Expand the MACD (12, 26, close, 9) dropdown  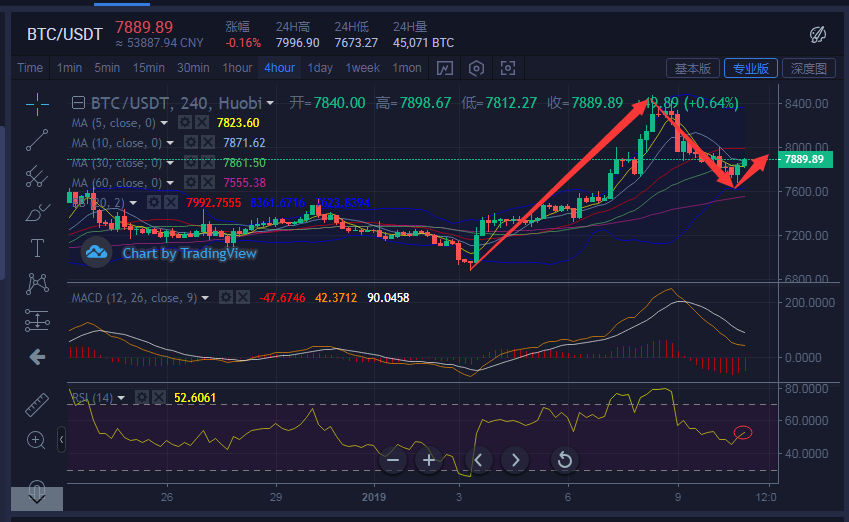205,298
